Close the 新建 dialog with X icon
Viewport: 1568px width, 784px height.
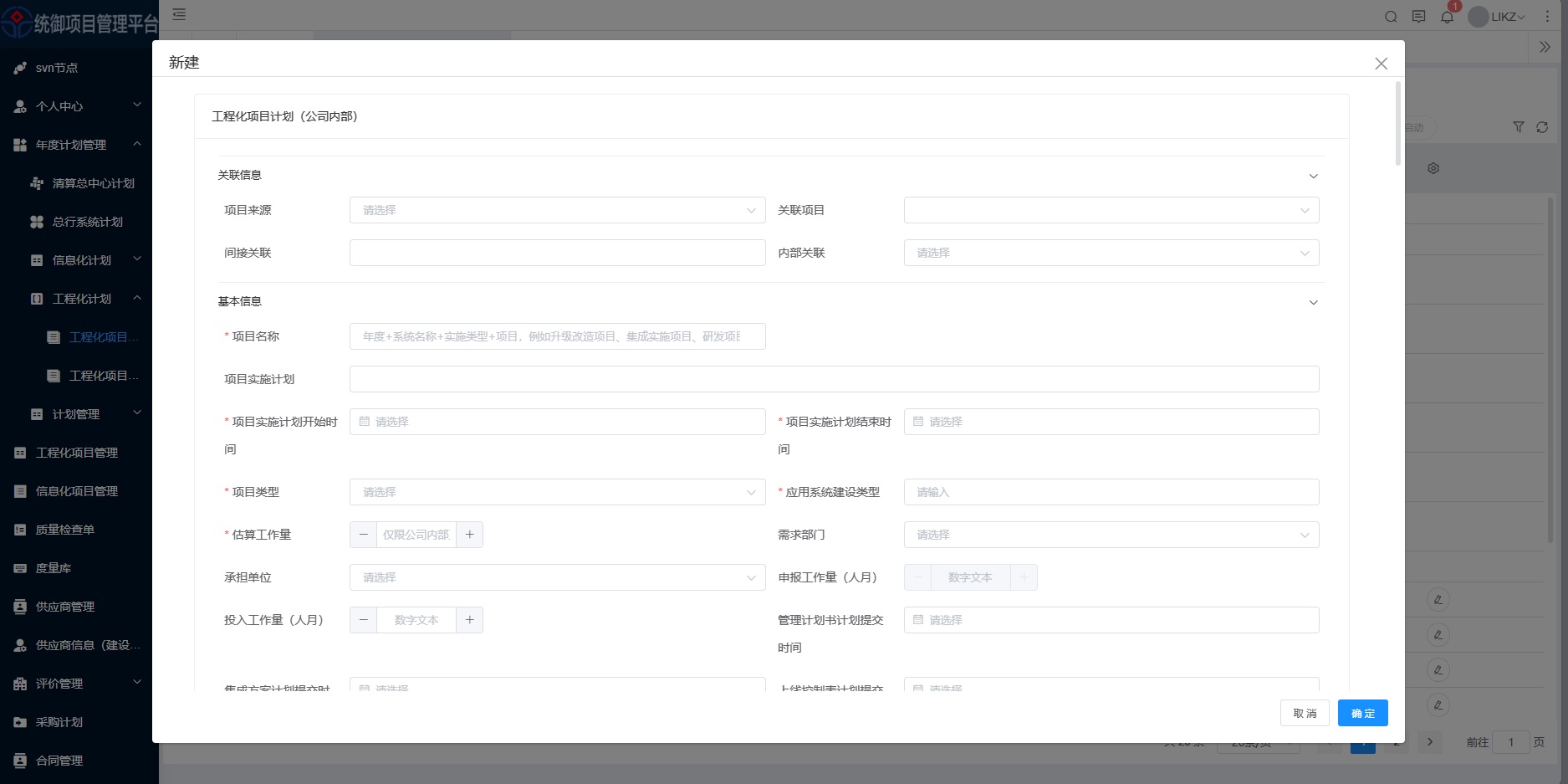coord(1381,64)
